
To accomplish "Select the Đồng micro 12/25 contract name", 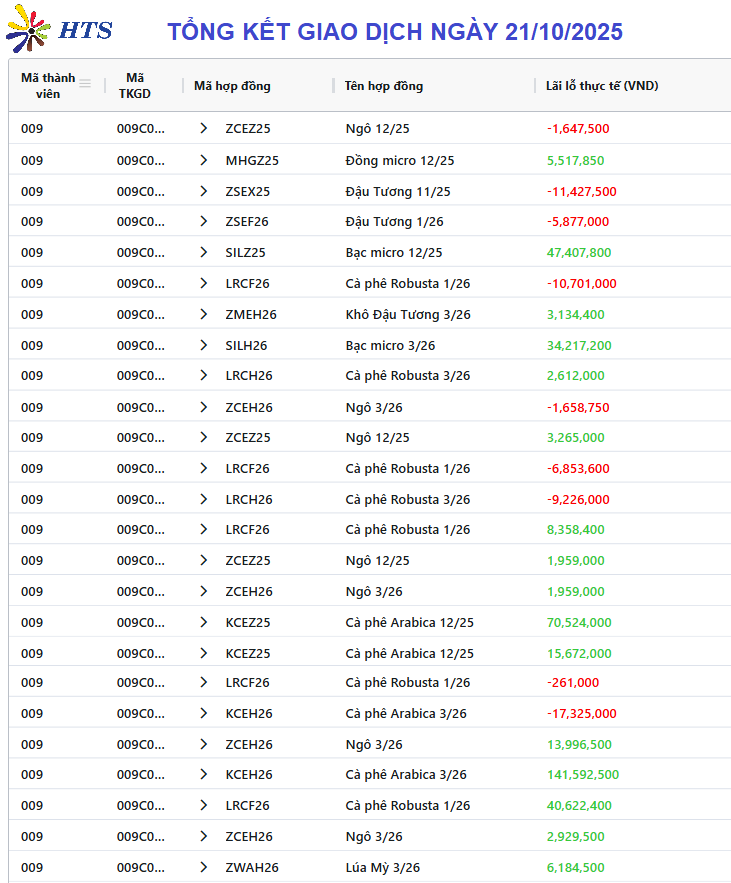I will (400, 160).
